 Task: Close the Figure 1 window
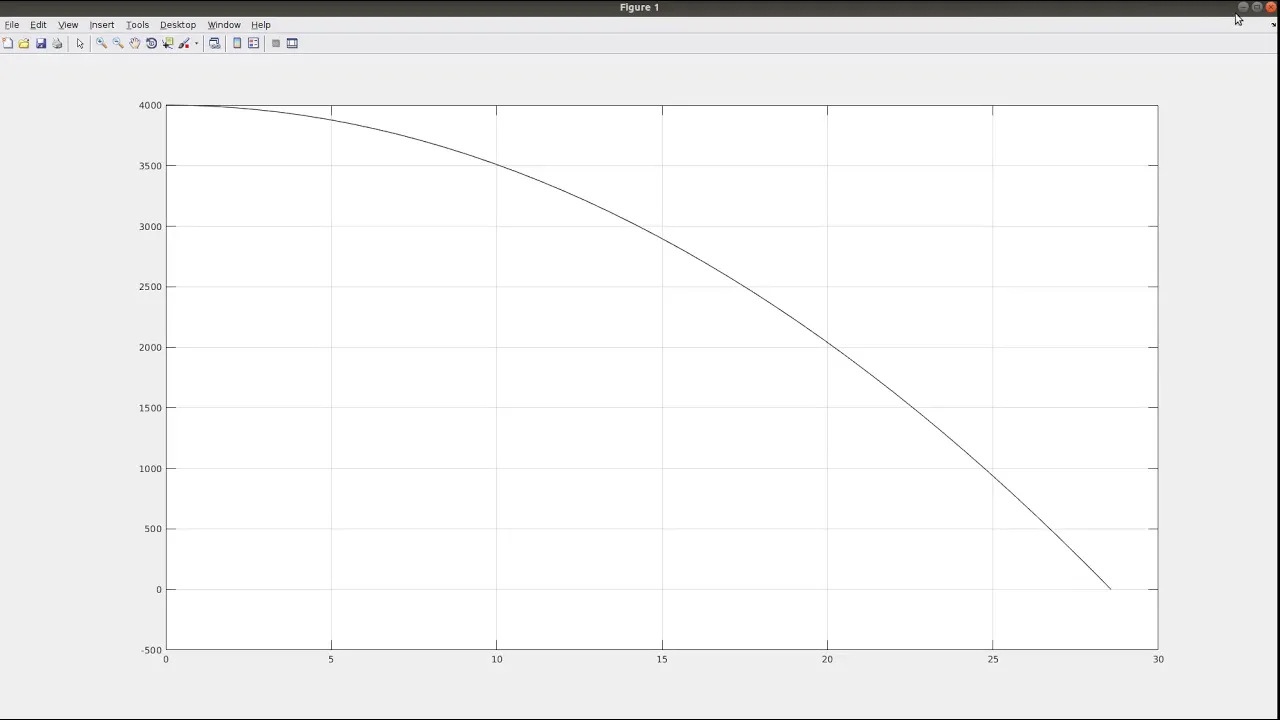click(1271, 7)
